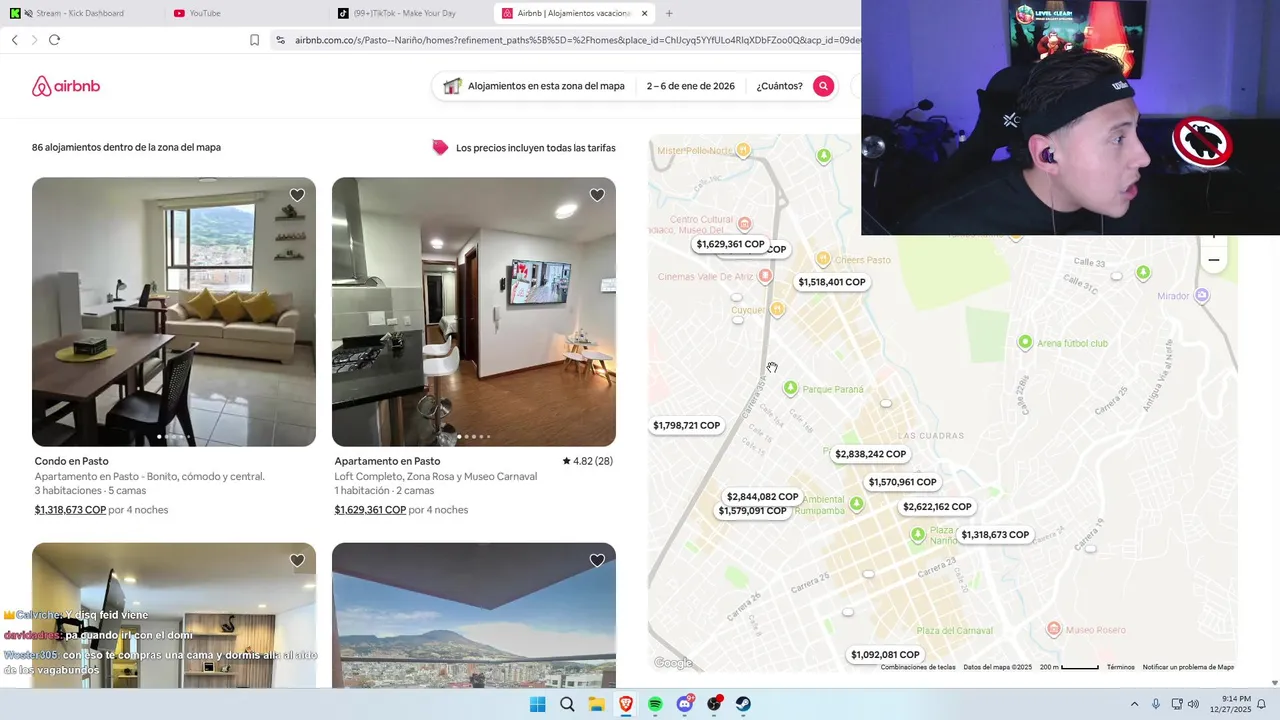1280x720 pixels.
Task: Click the Arena futbol club map pin
Action: (x=1025, y=342)
